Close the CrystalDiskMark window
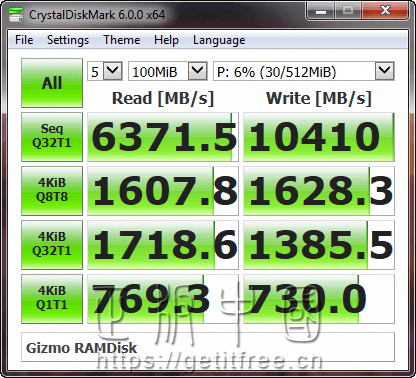The width and height of the screenshot is (416, 378). click(x=385, y=11)
